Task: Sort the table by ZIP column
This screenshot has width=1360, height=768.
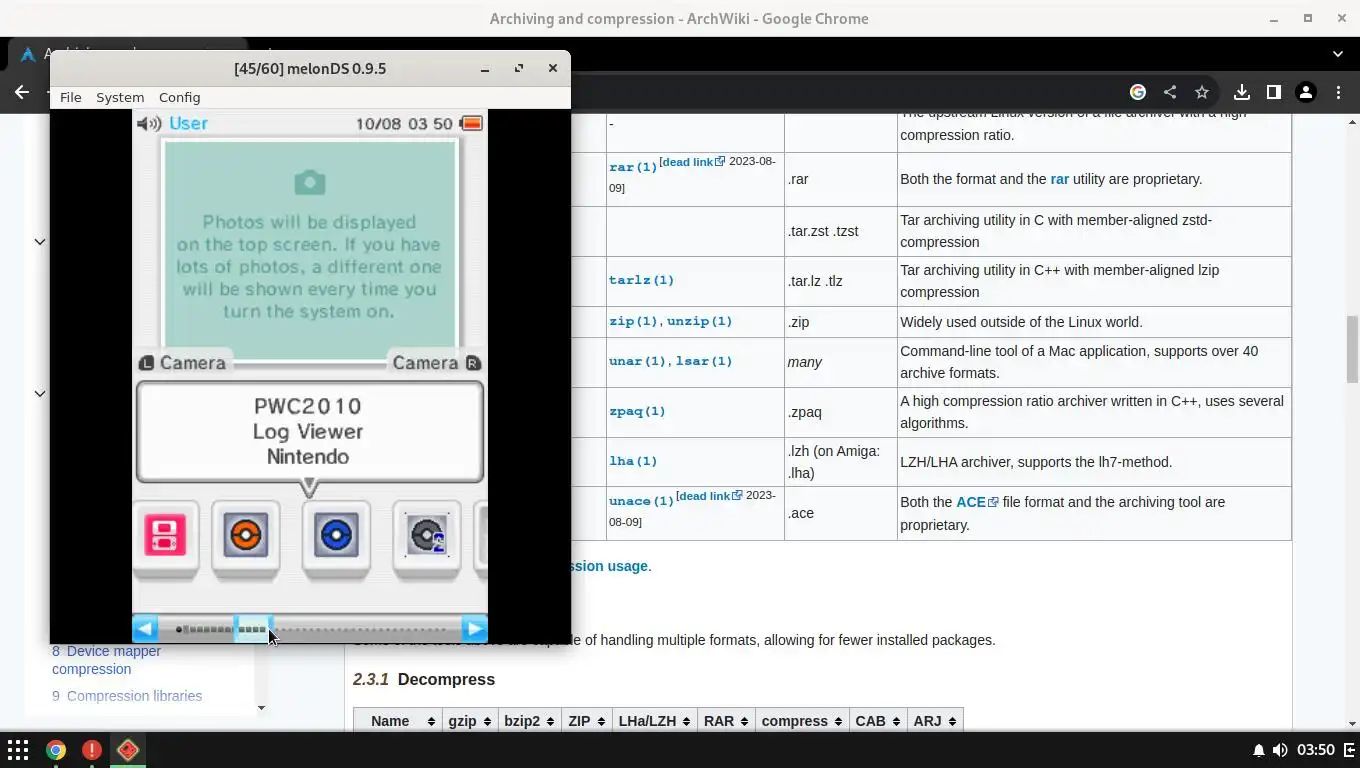Action: click(586, 721)
